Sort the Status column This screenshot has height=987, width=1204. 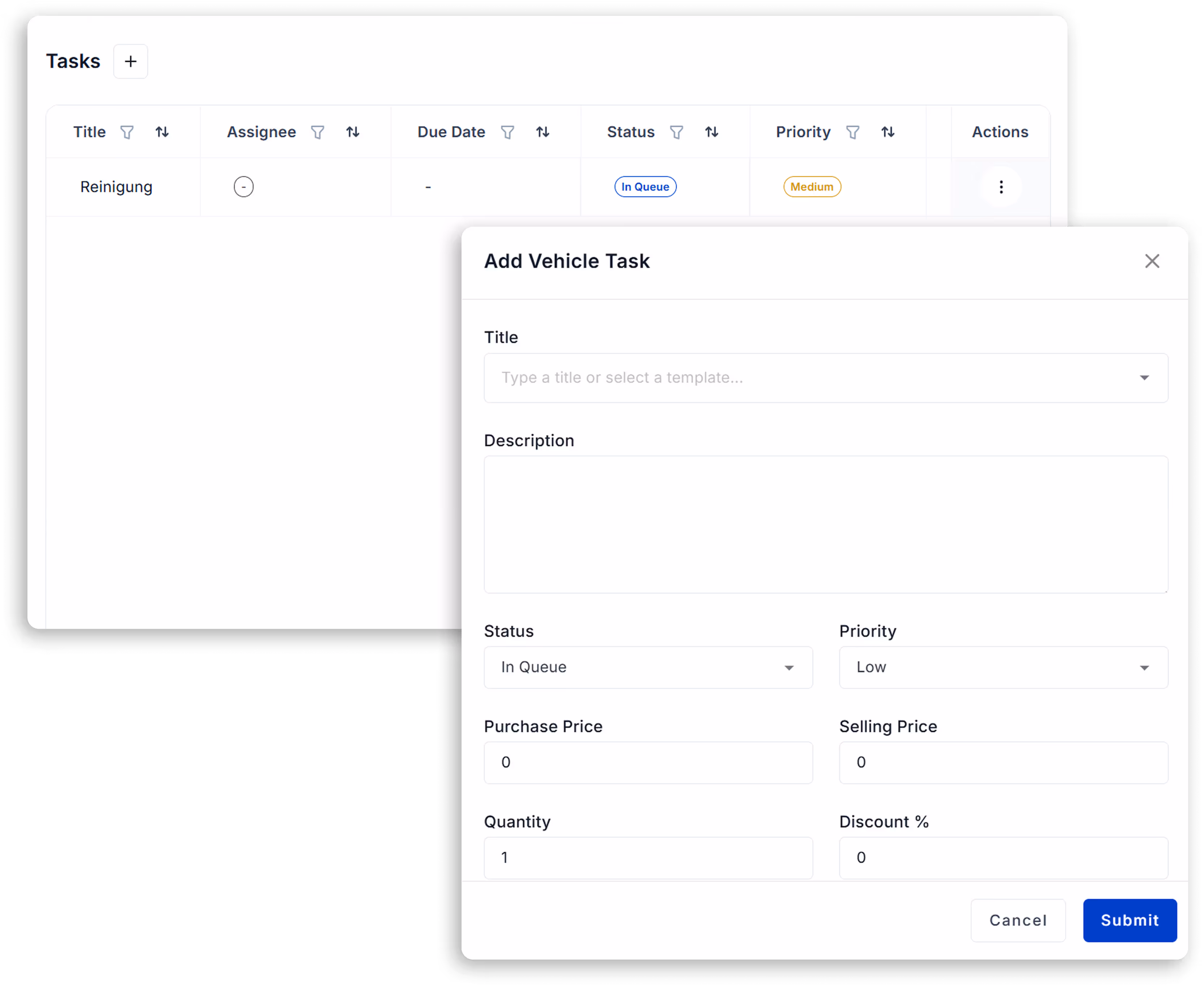[711, 132]
